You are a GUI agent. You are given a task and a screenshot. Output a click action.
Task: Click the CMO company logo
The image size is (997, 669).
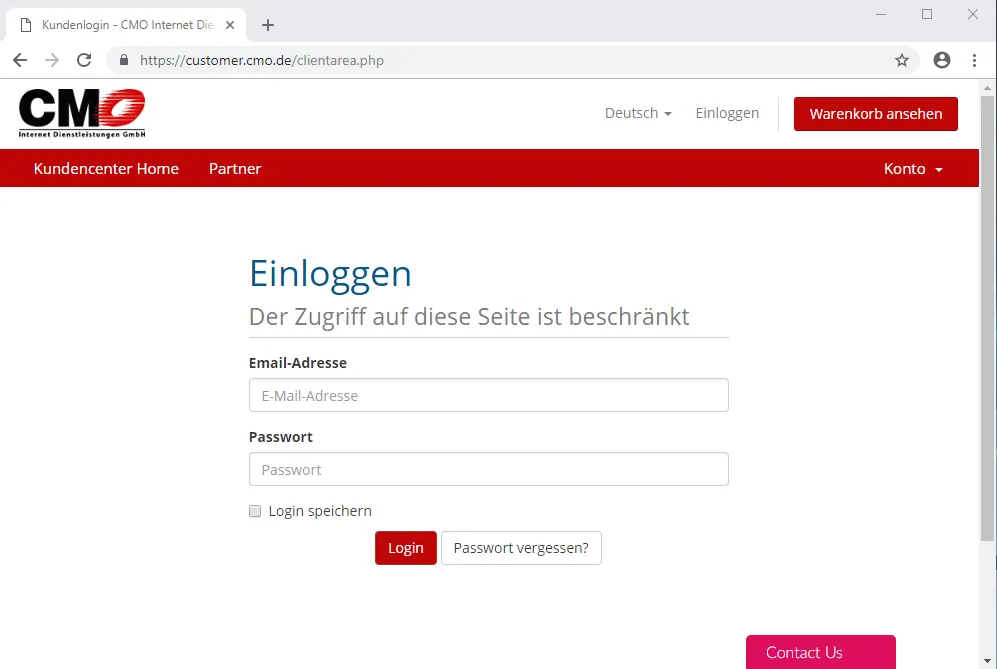[82, 113]
